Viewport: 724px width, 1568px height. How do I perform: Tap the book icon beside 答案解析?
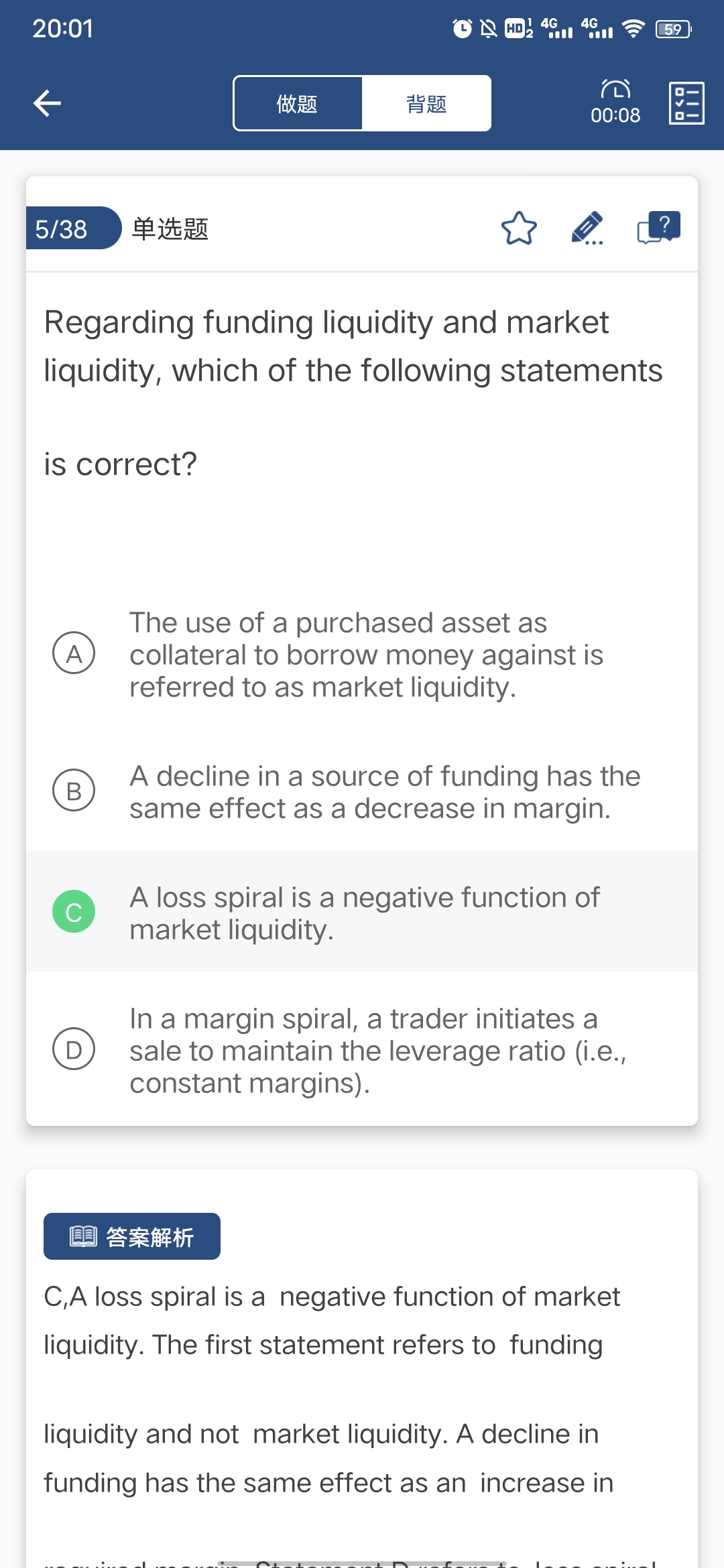tap(84, 1236)
